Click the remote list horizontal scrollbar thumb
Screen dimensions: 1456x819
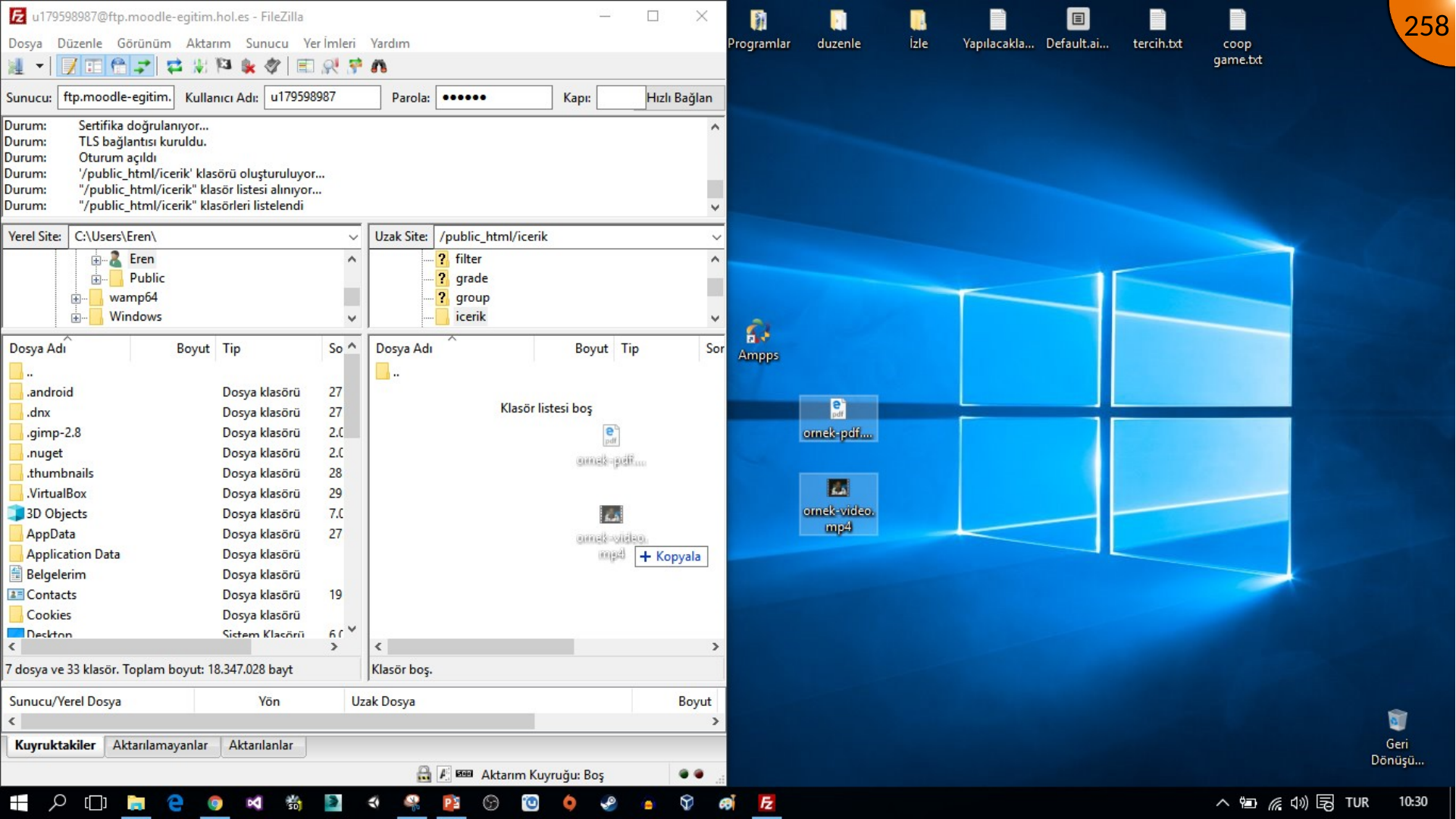481,647
